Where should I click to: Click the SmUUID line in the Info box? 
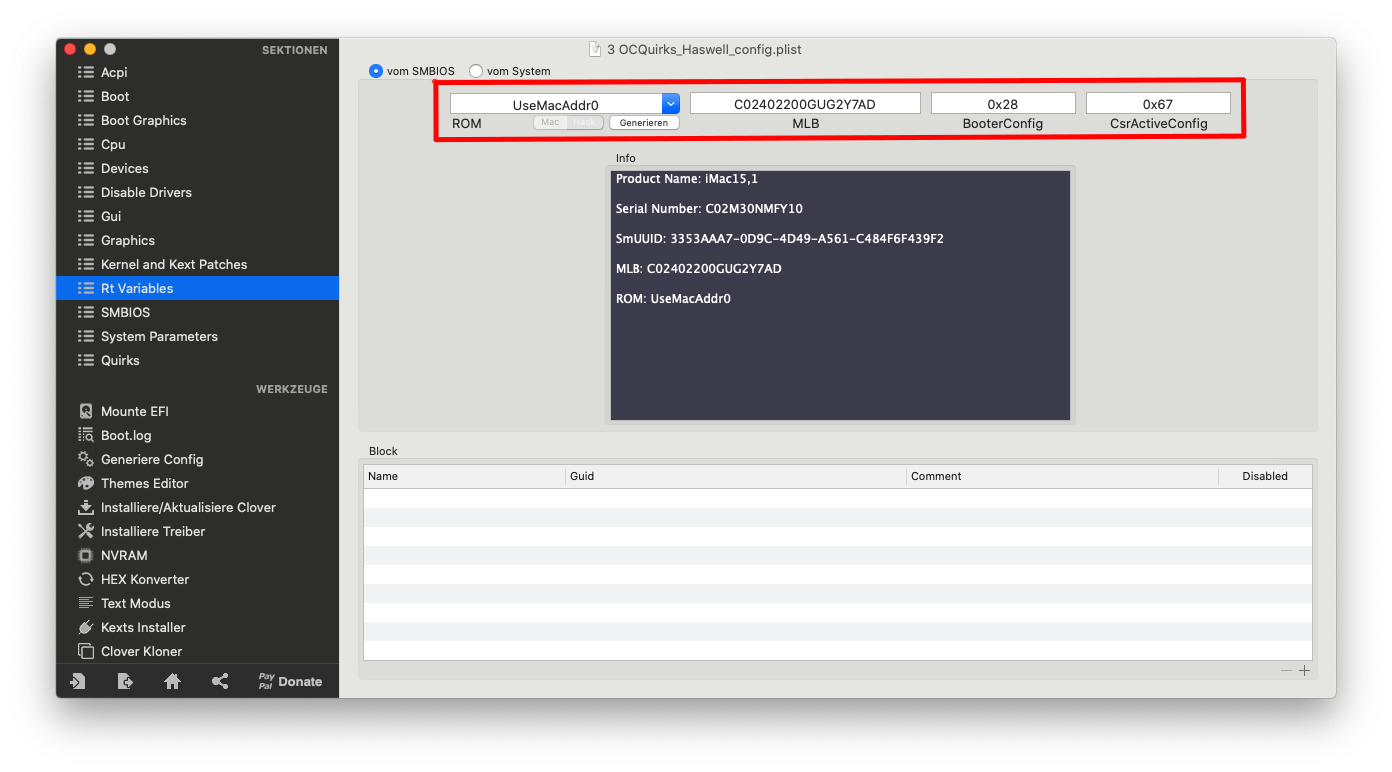(x=780, y=239)
